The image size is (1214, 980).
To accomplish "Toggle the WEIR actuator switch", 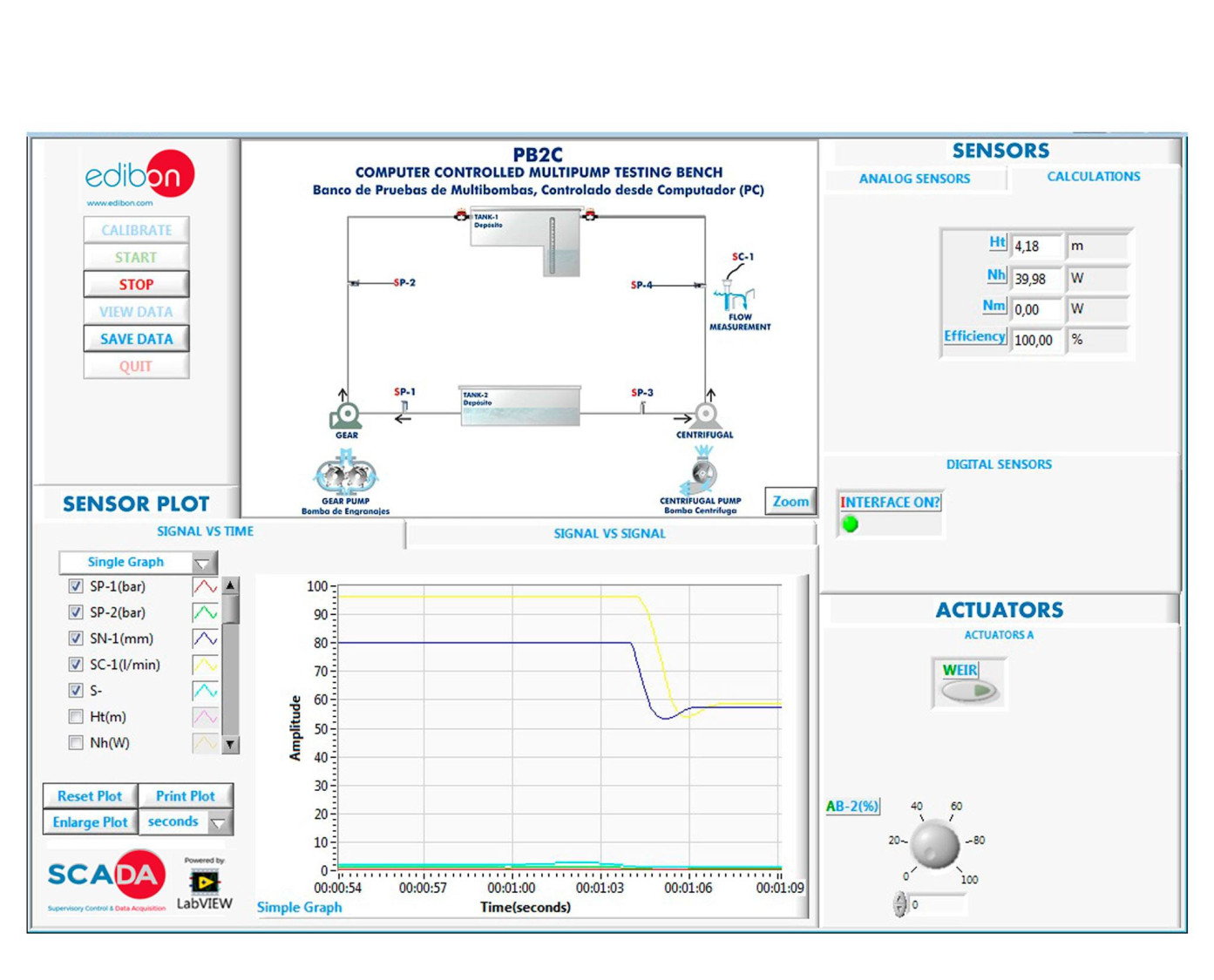I will (x=969, y=691).
